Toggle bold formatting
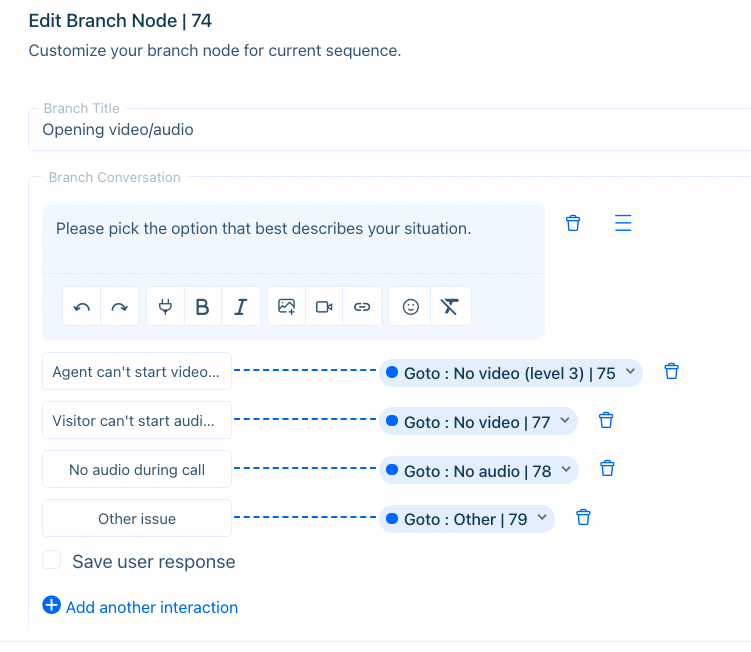The image size is (751, 652). coord(203,307)
